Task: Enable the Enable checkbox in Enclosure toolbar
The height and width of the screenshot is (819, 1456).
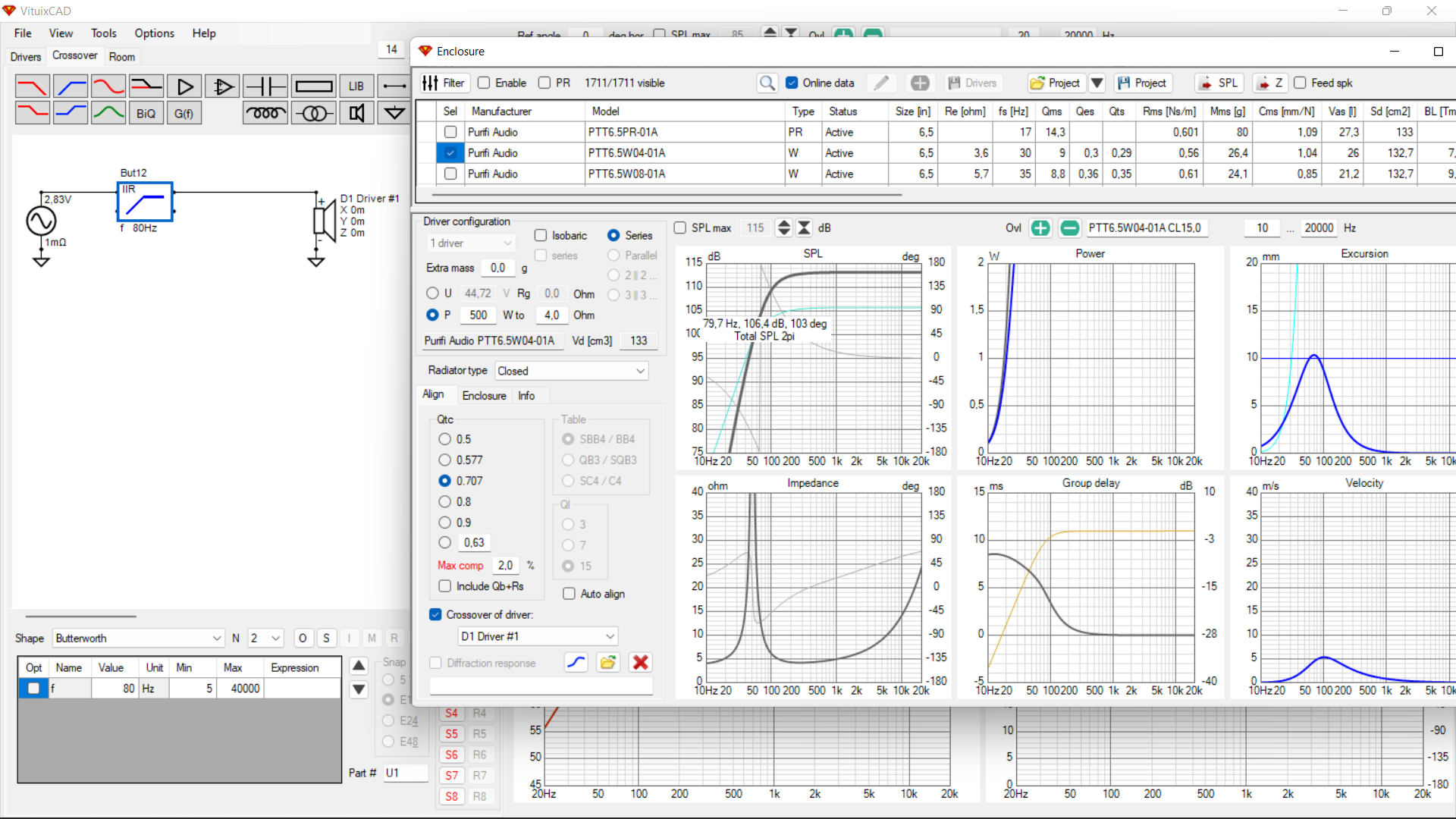Action: click(484, 83)
